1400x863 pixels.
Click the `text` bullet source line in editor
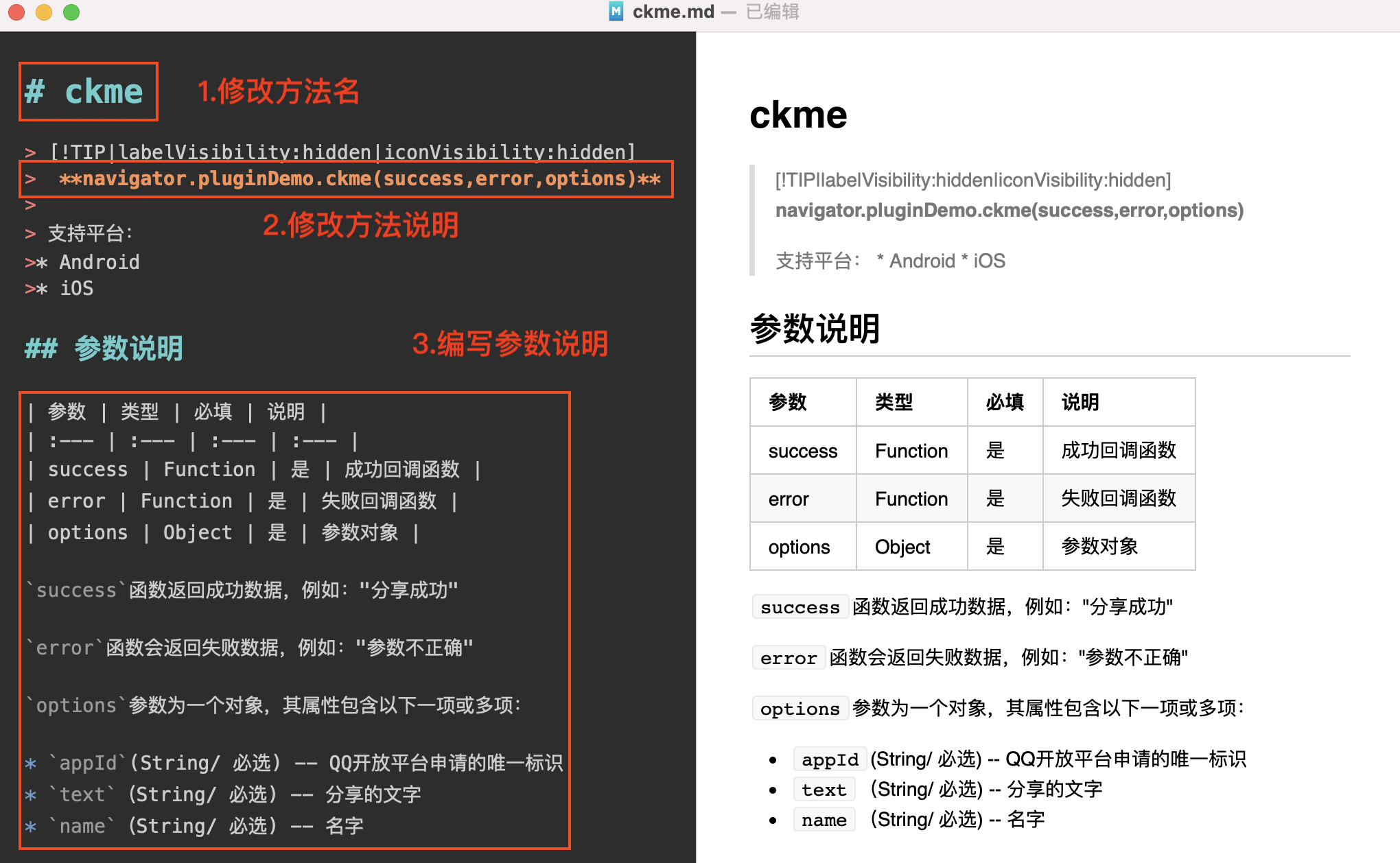223,794
